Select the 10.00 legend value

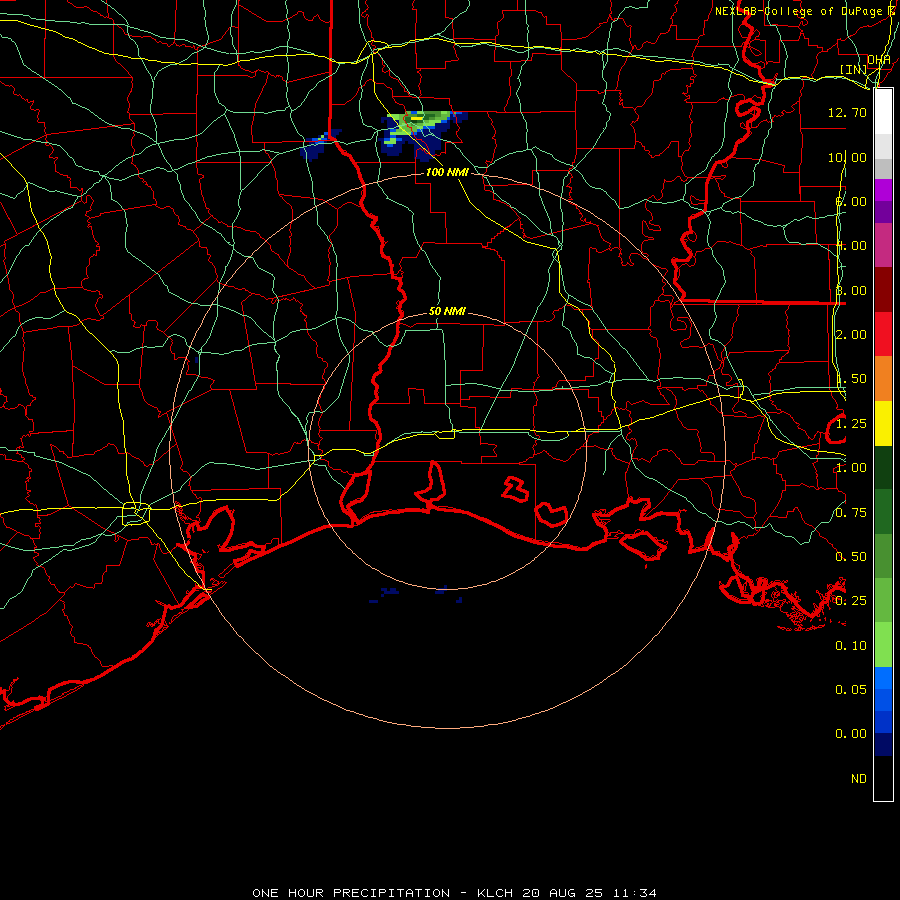coord(847,157)
